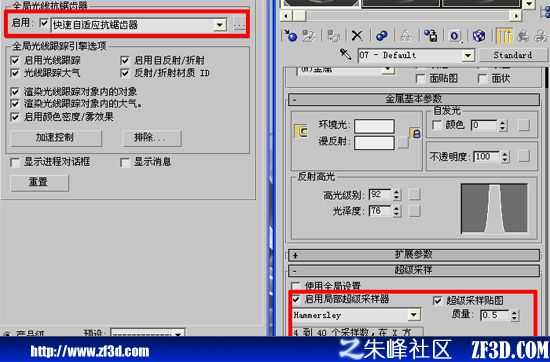Click the Make Unique blue spheres icon
Screen dimensions: 550x362
381,36
